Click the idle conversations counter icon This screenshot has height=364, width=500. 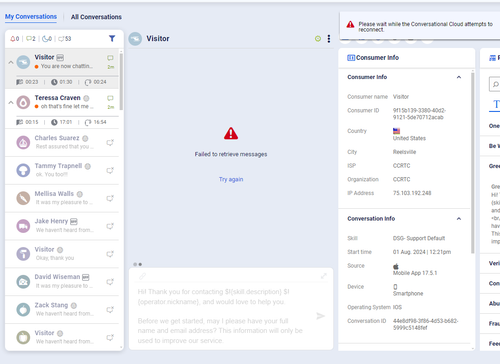click(47, 39)
